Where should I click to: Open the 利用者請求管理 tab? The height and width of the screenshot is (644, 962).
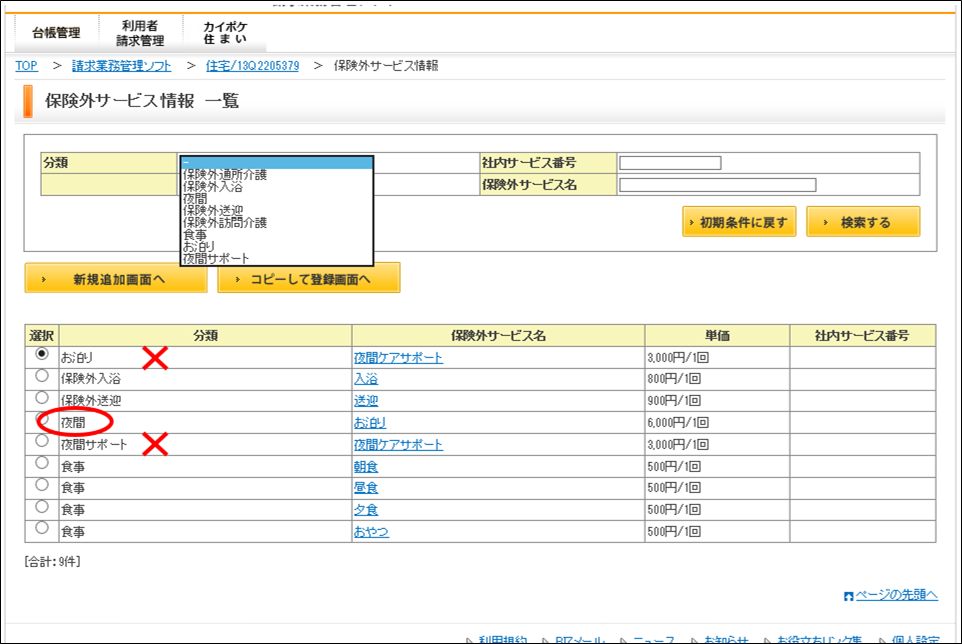(x=140, y=33)
